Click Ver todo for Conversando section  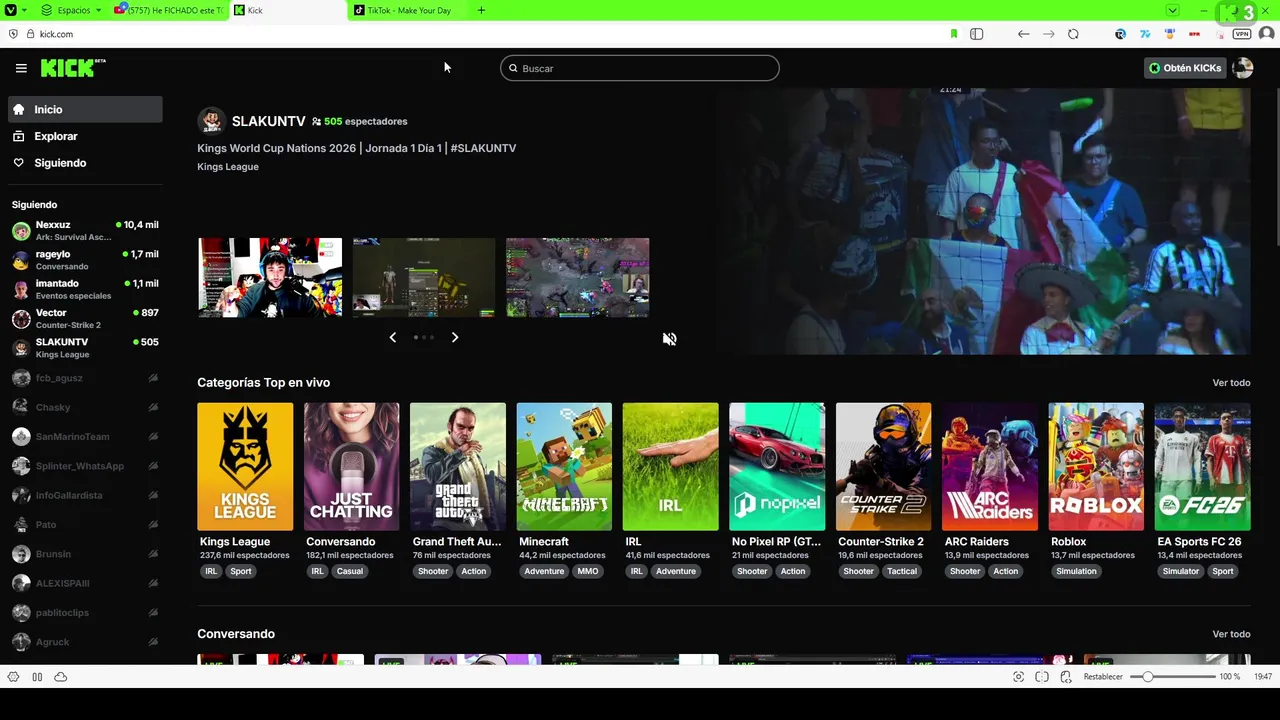[x=1231, y=634]
